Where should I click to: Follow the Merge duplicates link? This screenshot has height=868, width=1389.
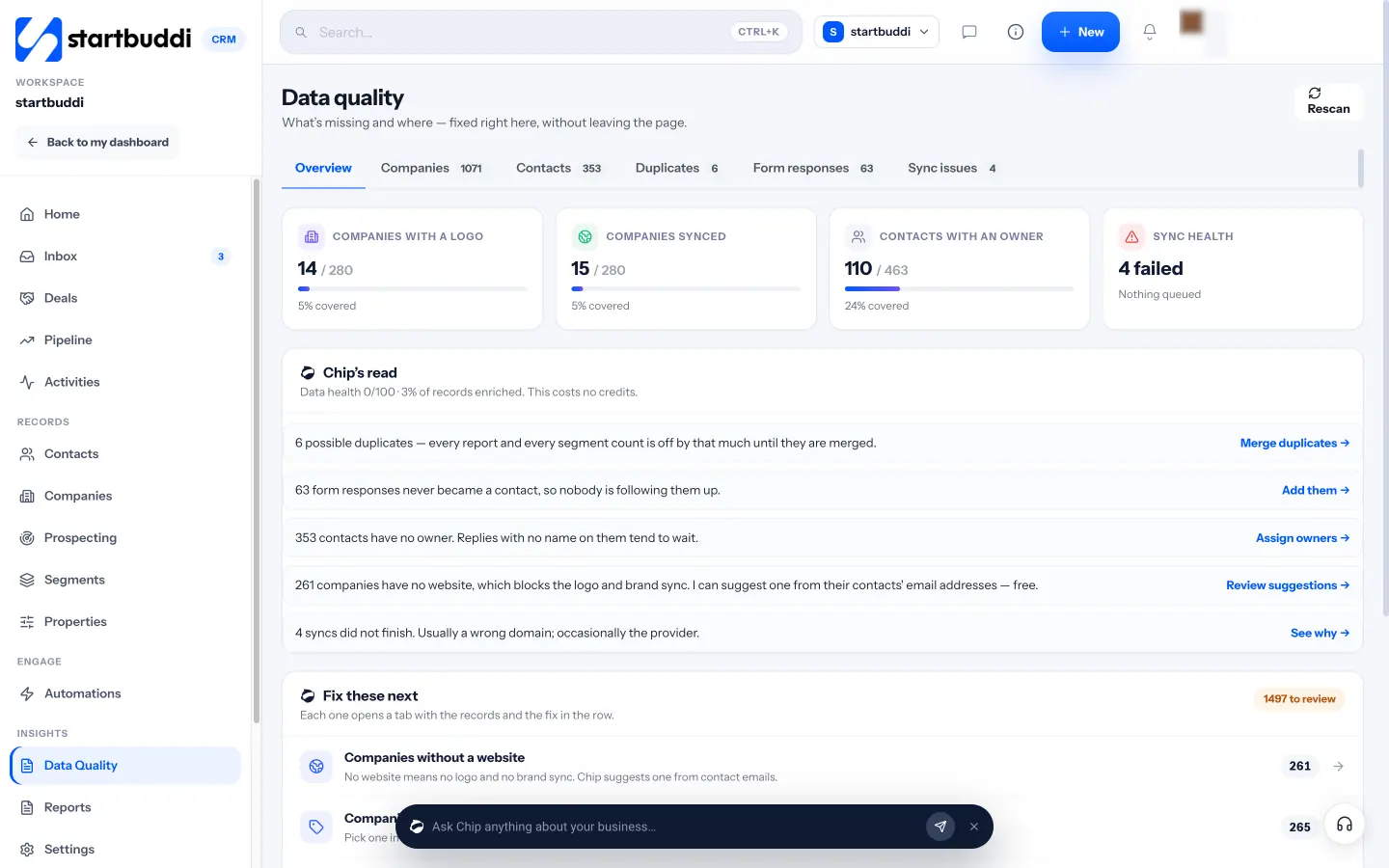tap(1294, 444)
